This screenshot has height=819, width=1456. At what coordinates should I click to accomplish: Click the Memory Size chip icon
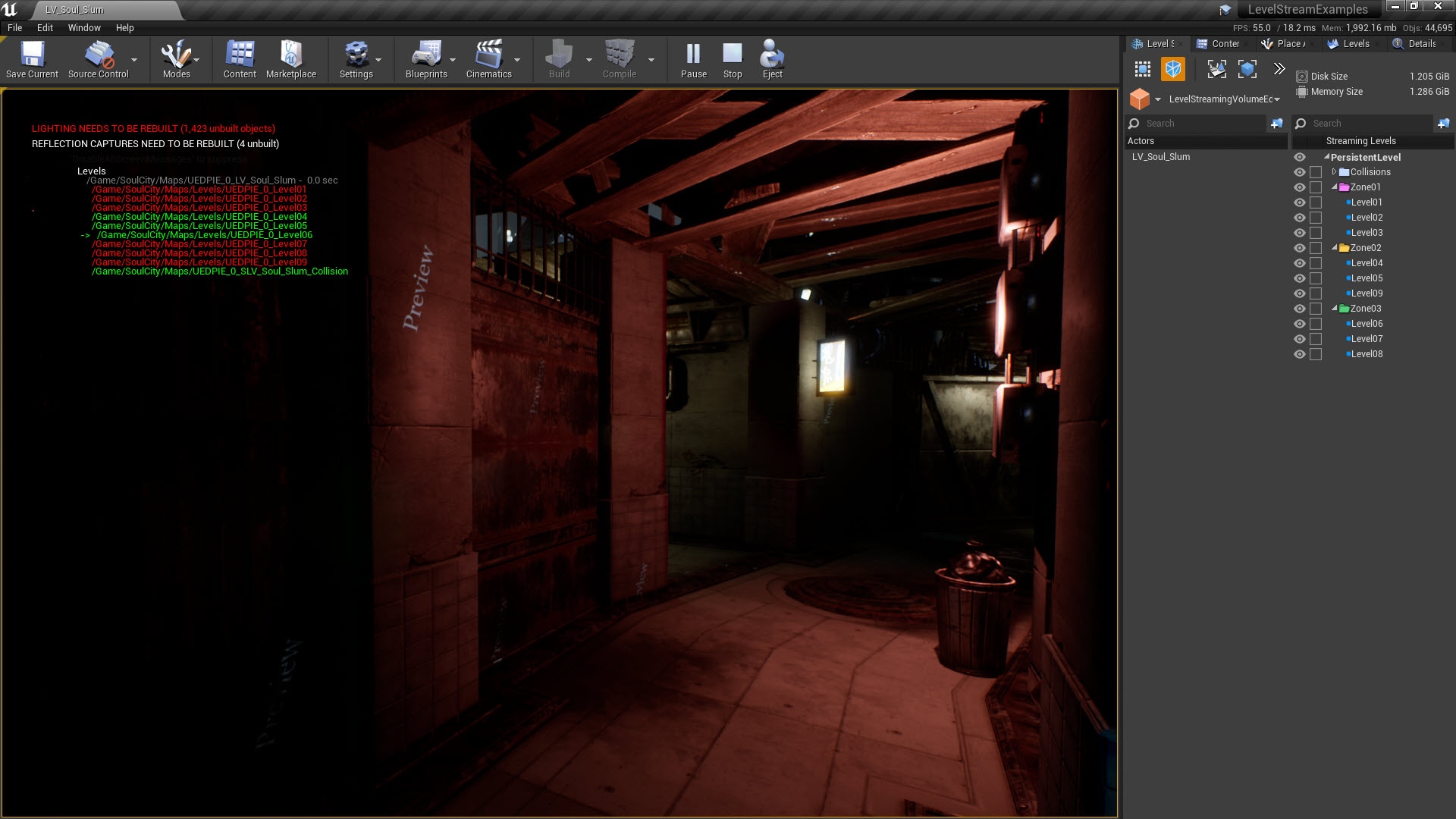[x=1302, y=92]
